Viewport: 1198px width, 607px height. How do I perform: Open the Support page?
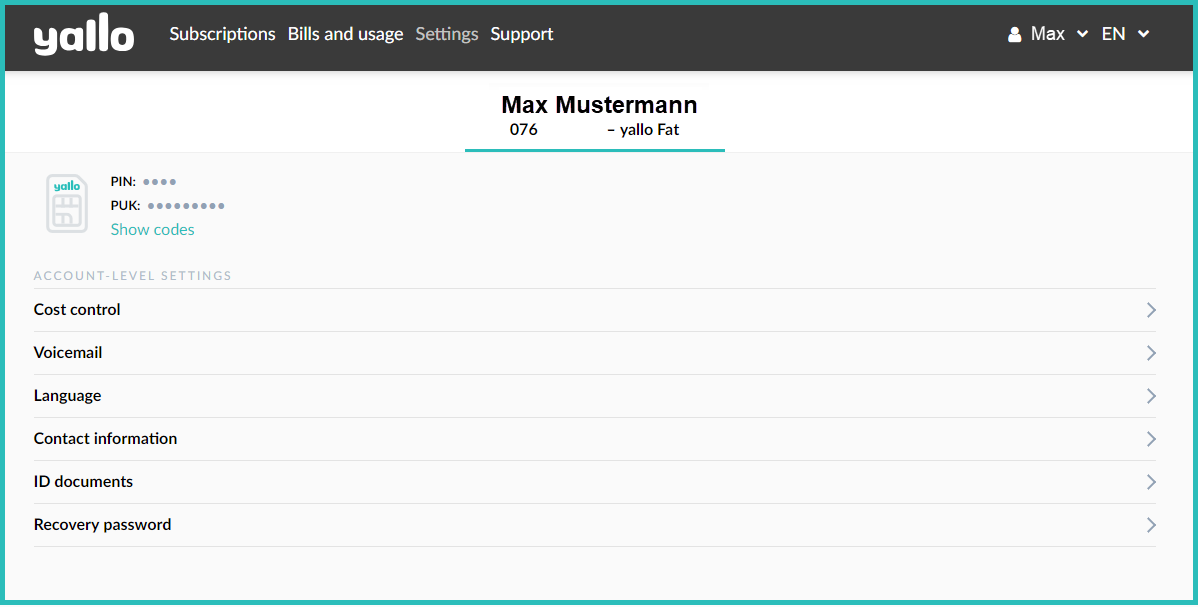pos(521,34)
